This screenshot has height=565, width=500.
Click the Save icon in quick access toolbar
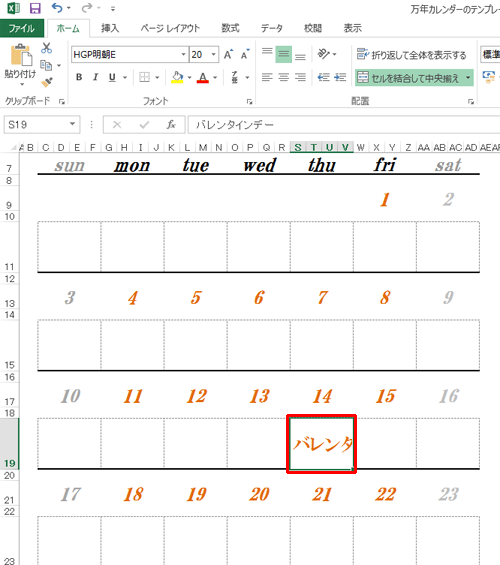click(x=35, y=8)
